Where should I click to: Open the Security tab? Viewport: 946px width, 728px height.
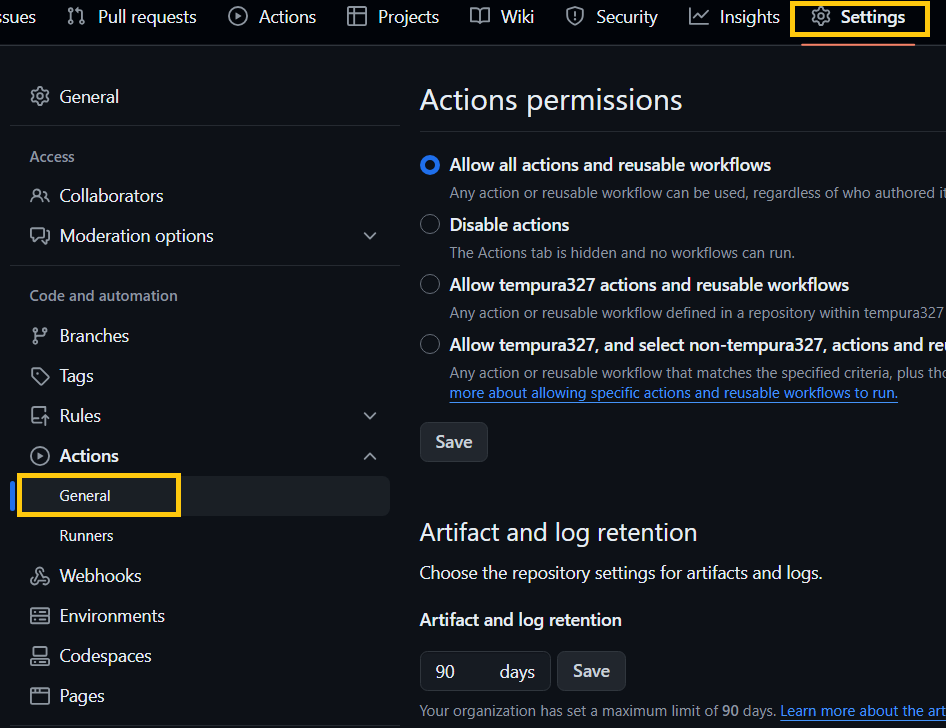612,17
